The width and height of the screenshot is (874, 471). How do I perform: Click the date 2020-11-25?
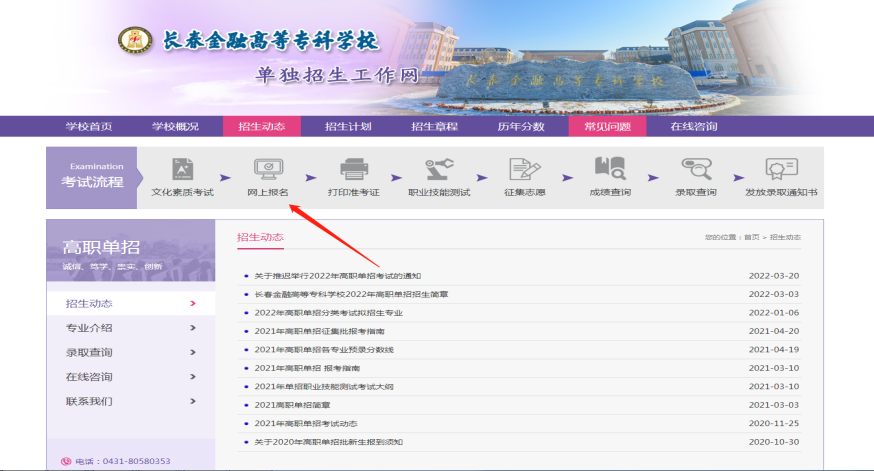tap(774, 423)
